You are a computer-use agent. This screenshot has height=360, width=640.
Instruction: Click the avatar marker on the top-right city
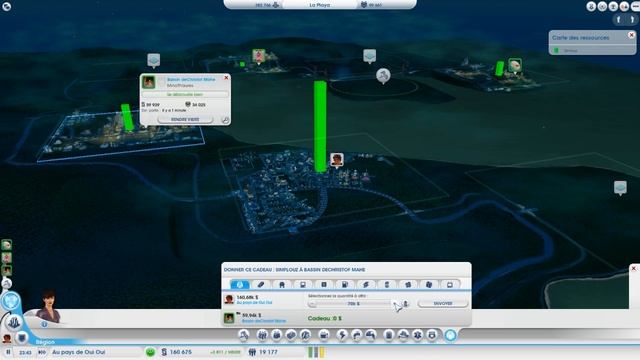click(515, 65)
